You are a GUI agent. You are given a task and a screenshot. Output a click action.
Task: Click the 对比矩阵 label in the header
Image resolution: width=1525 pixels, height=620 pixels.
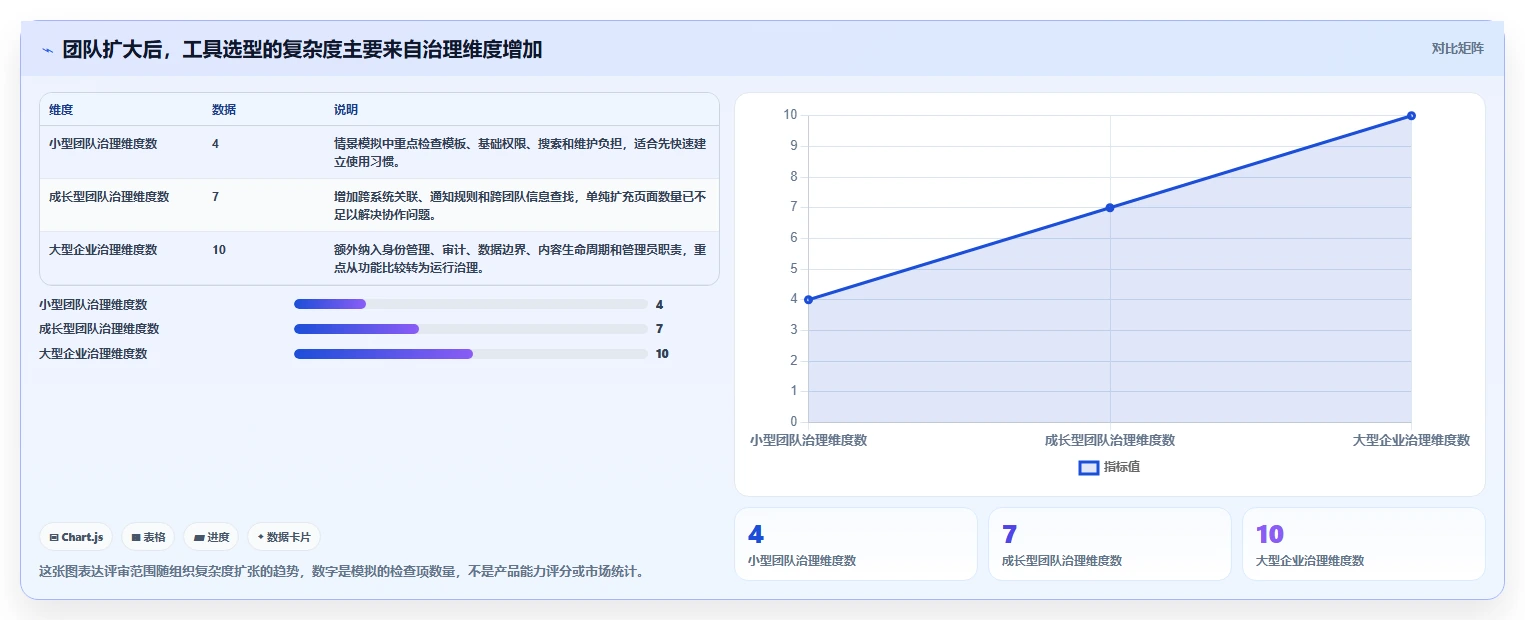(x=1457, y=48)
